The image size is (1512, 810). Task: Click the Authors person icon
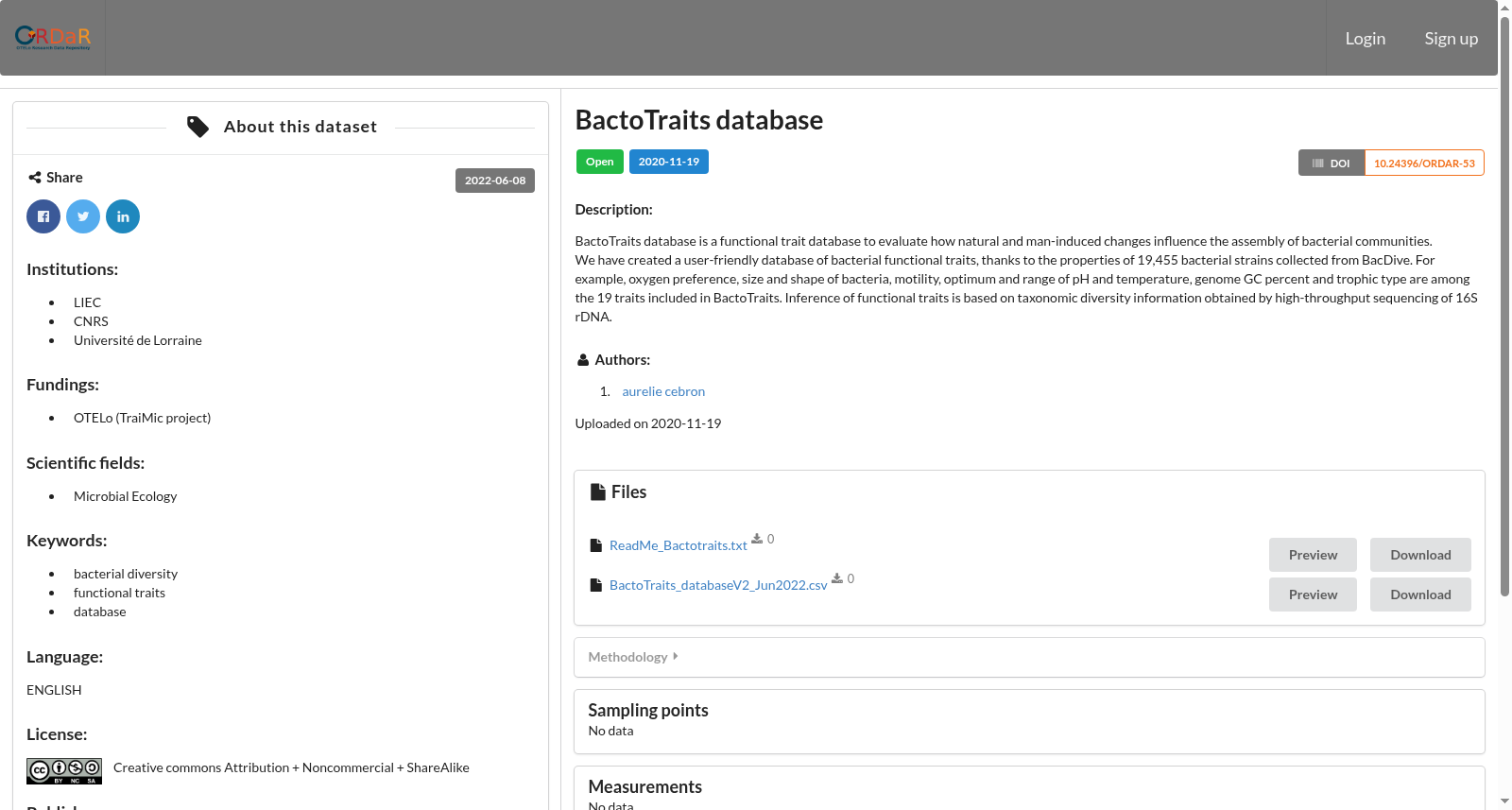(x=583, y=360)
